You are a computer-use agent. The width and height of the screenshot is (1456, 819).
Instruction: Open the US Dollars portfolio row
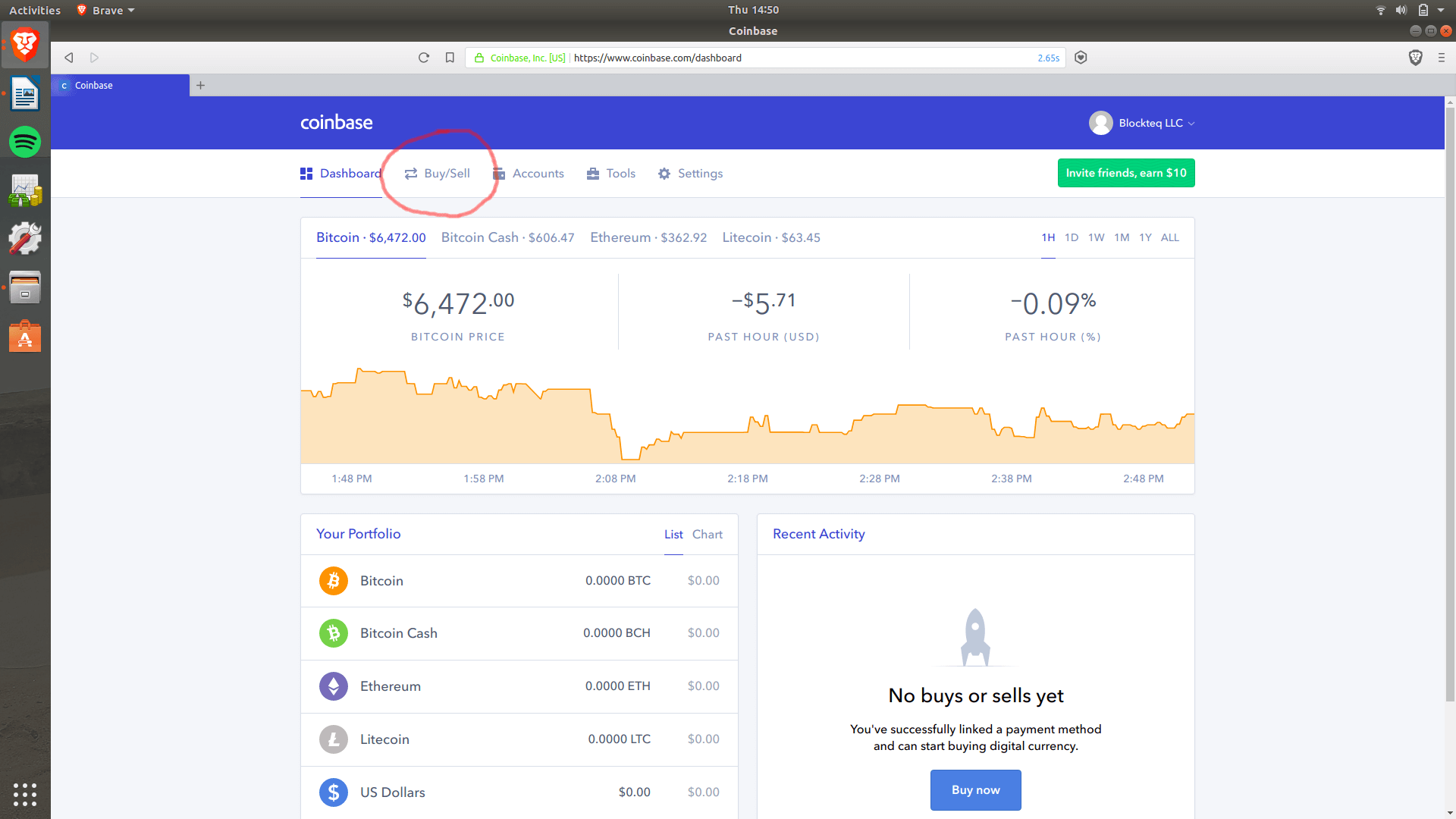519,792
